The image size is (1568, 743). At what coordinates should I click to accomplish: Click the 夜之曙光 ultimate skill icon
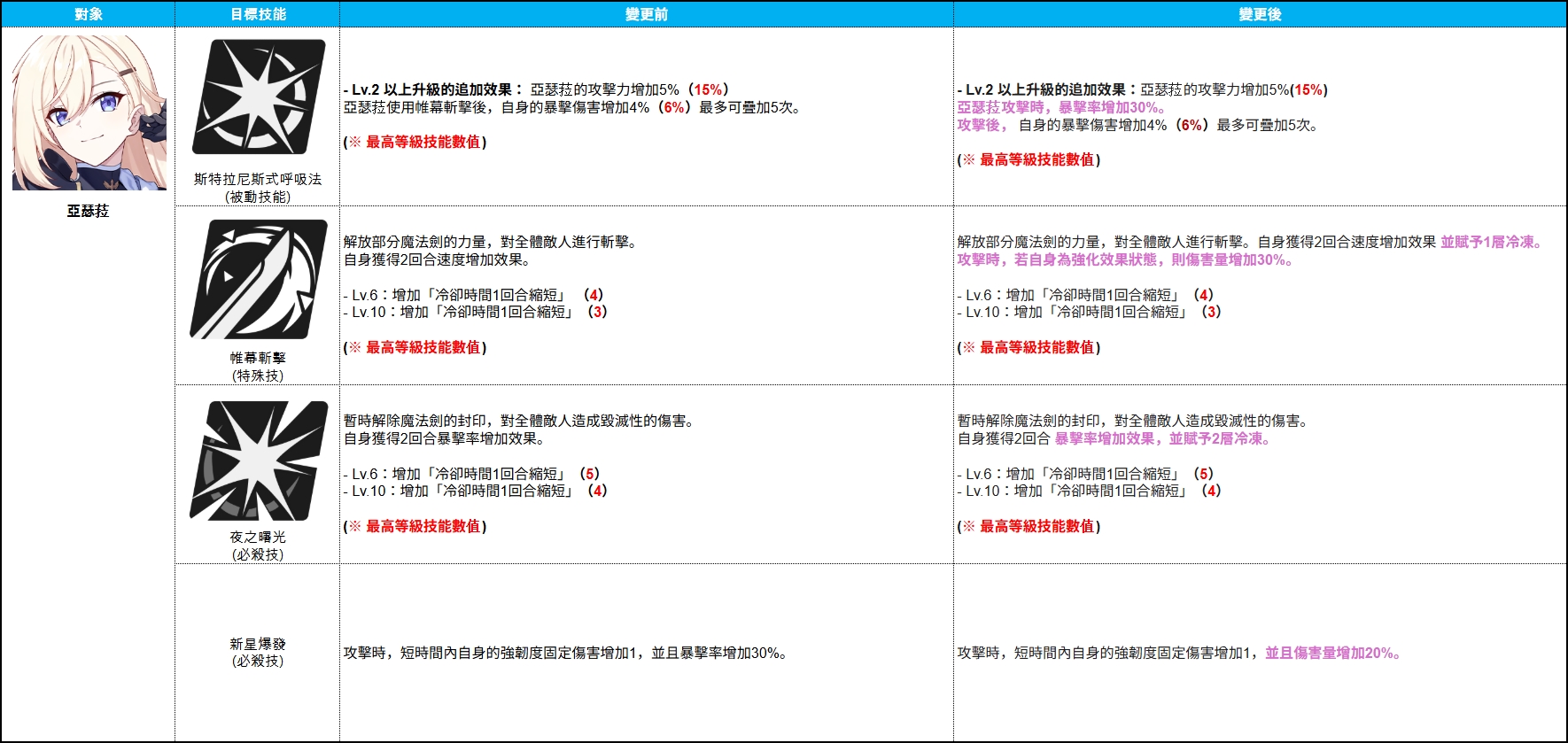coord(258,461)
